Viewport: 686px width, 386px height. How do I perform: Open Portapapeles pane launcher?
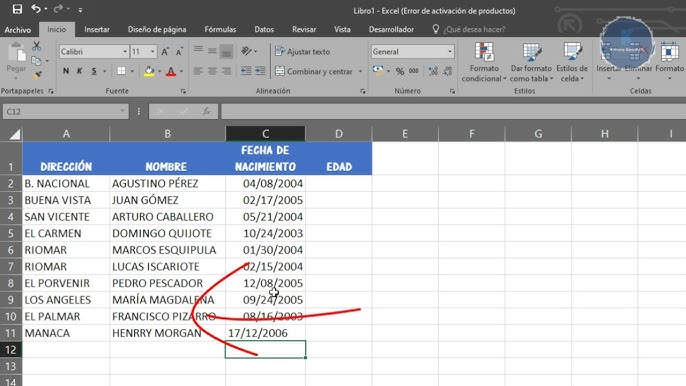[x=51, y=91]
